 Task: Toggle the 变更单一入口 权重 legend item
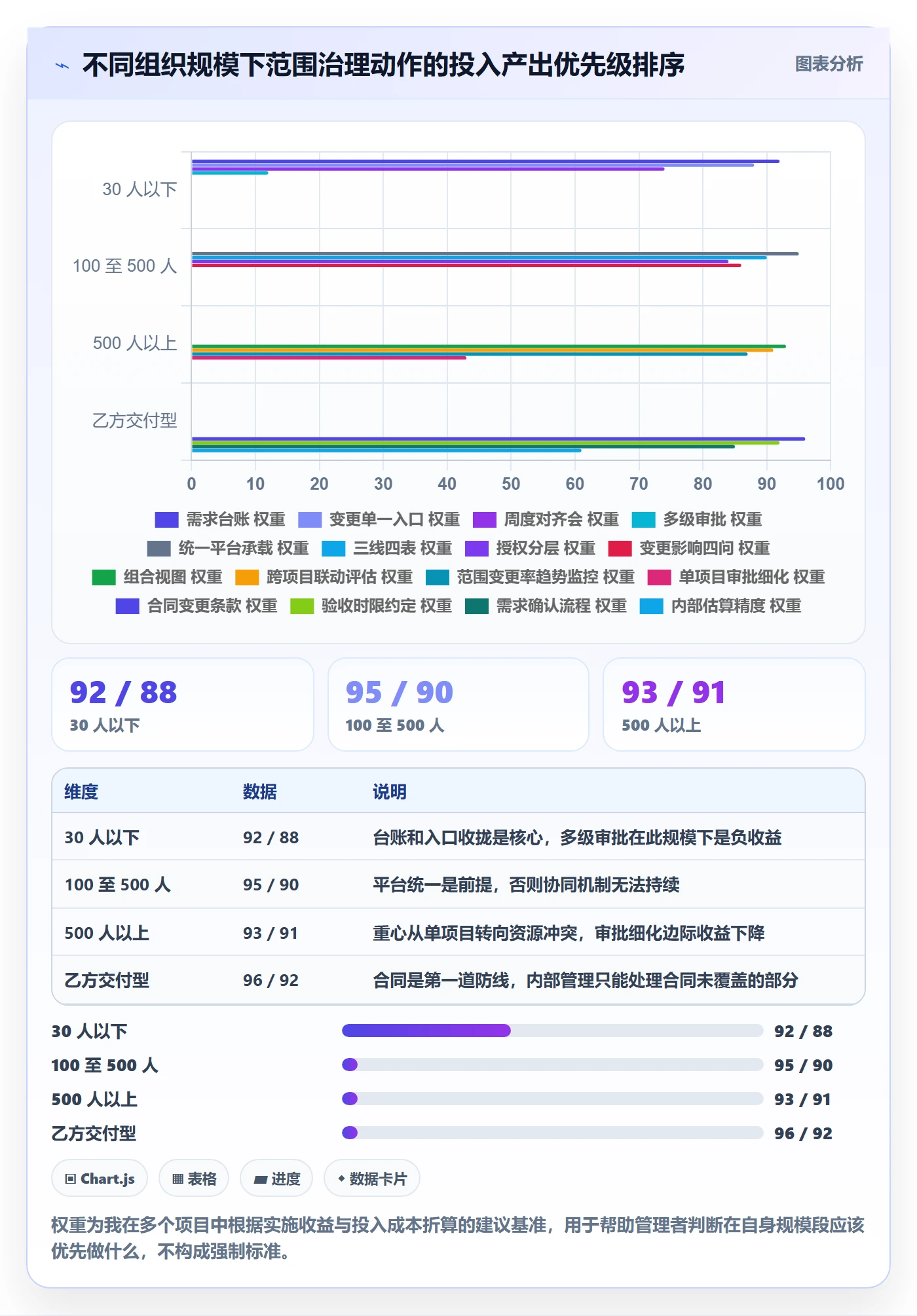click(x=379, y=520)
